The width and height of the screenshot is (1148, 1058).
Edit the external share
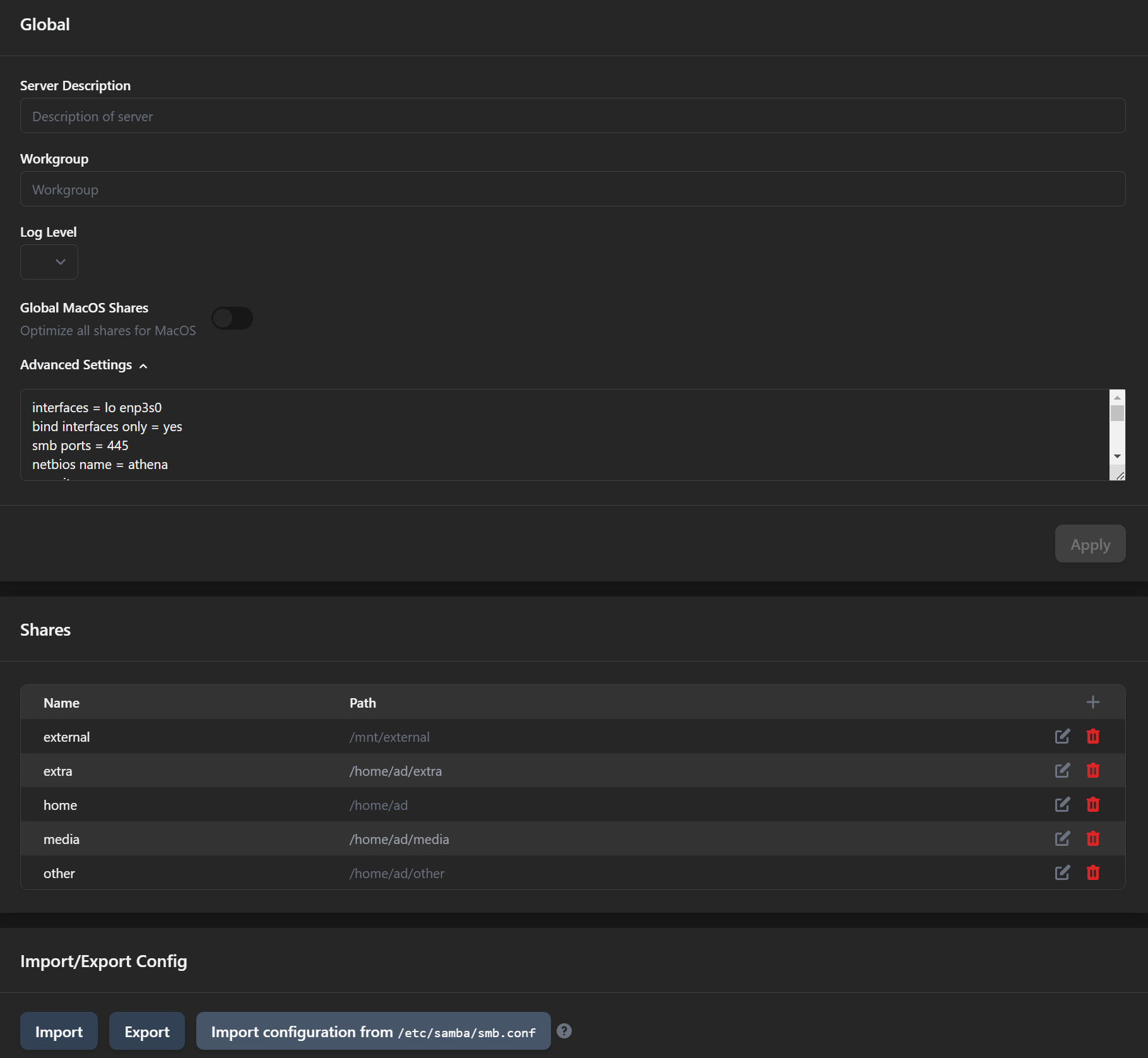(1062, 736)
